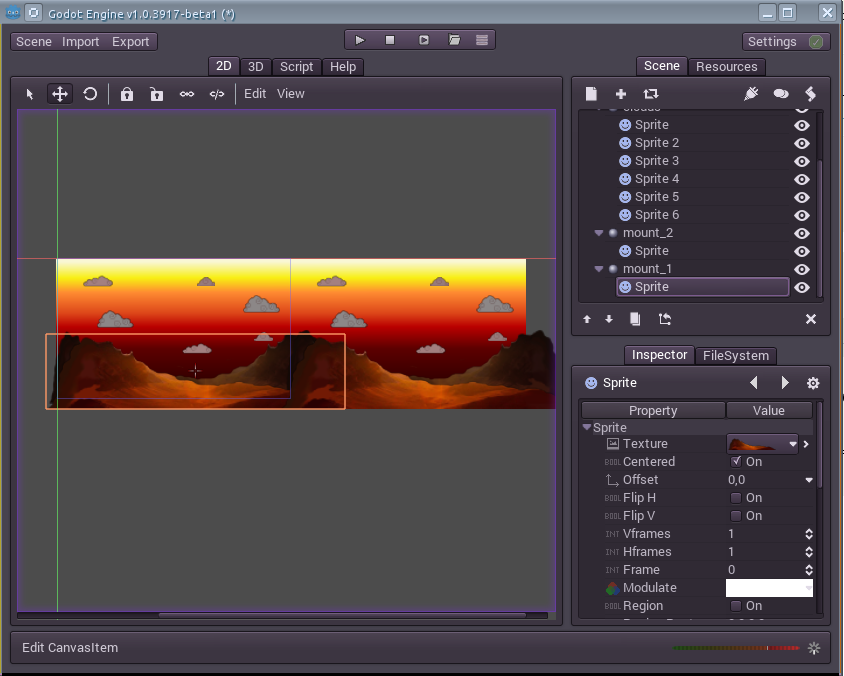Viewport: 844px width, 676px height.
Task: Click the Lock selected object icon
Action: [x=127, y=94]
